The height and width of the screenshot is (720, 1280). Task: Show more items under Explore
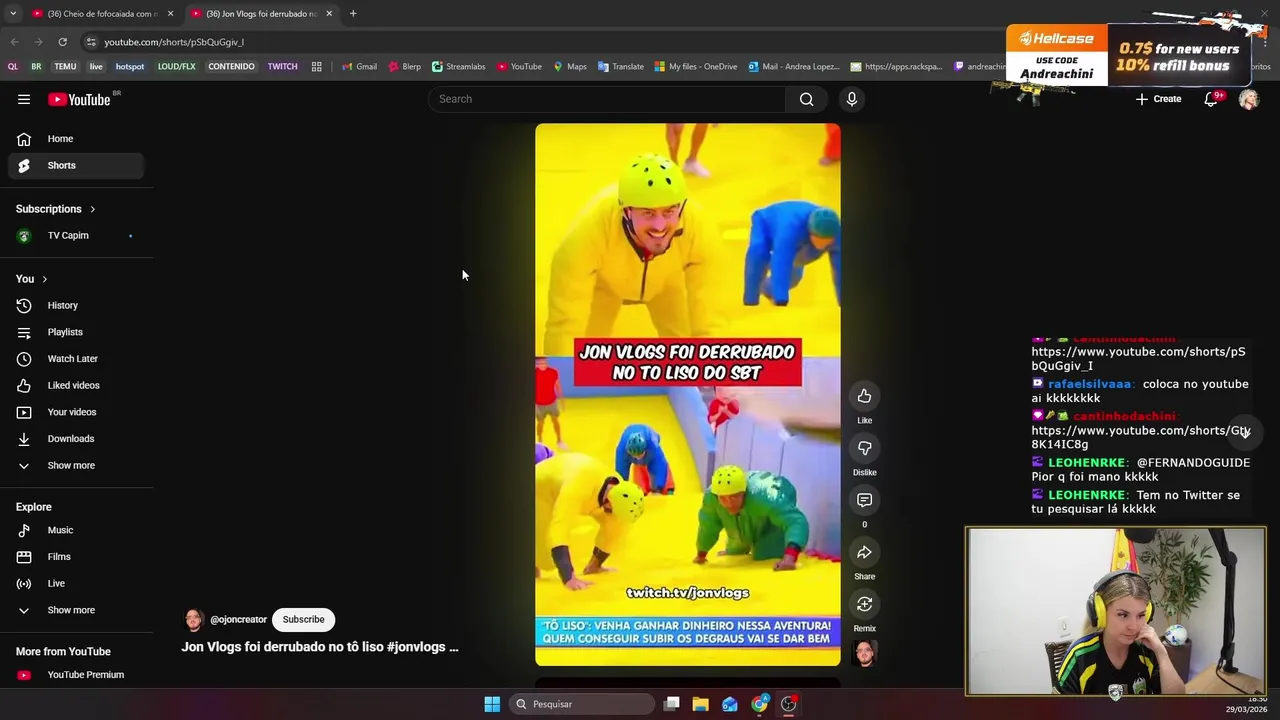click(x=76, y=610)
